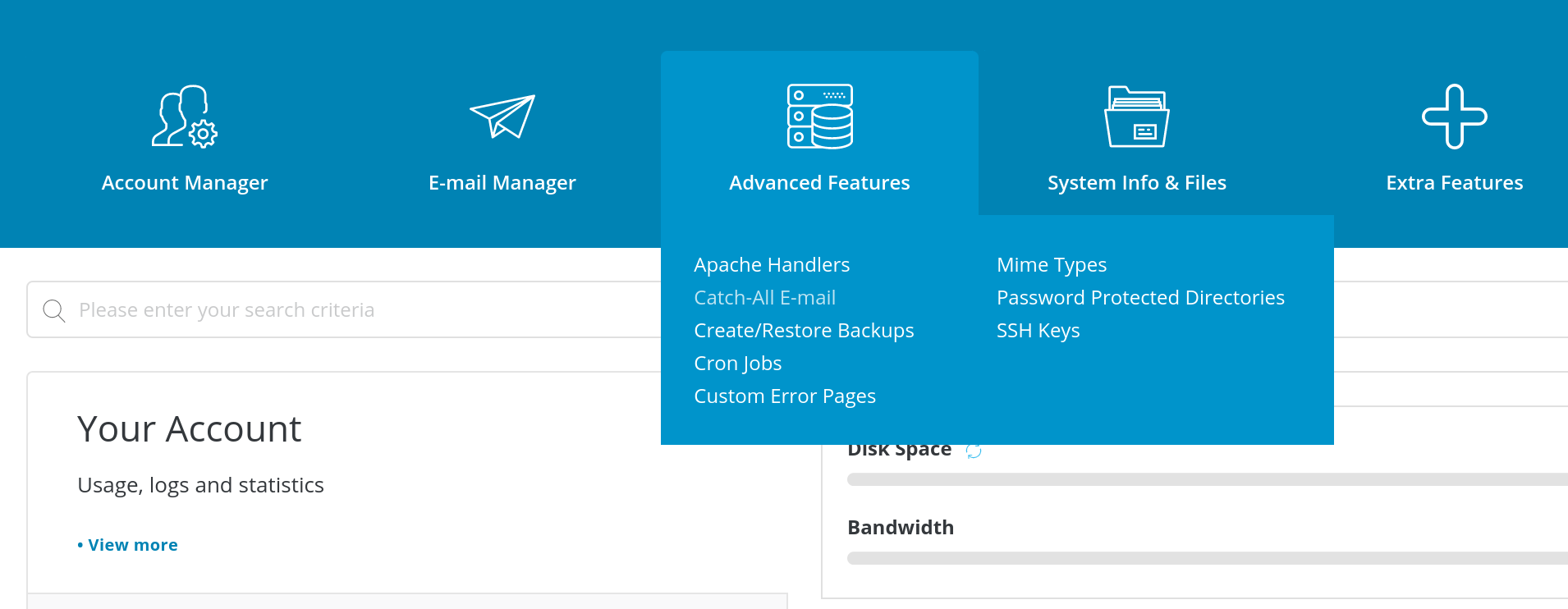Refresh Disk Space usage with the reload icon

tap(974, 451)
